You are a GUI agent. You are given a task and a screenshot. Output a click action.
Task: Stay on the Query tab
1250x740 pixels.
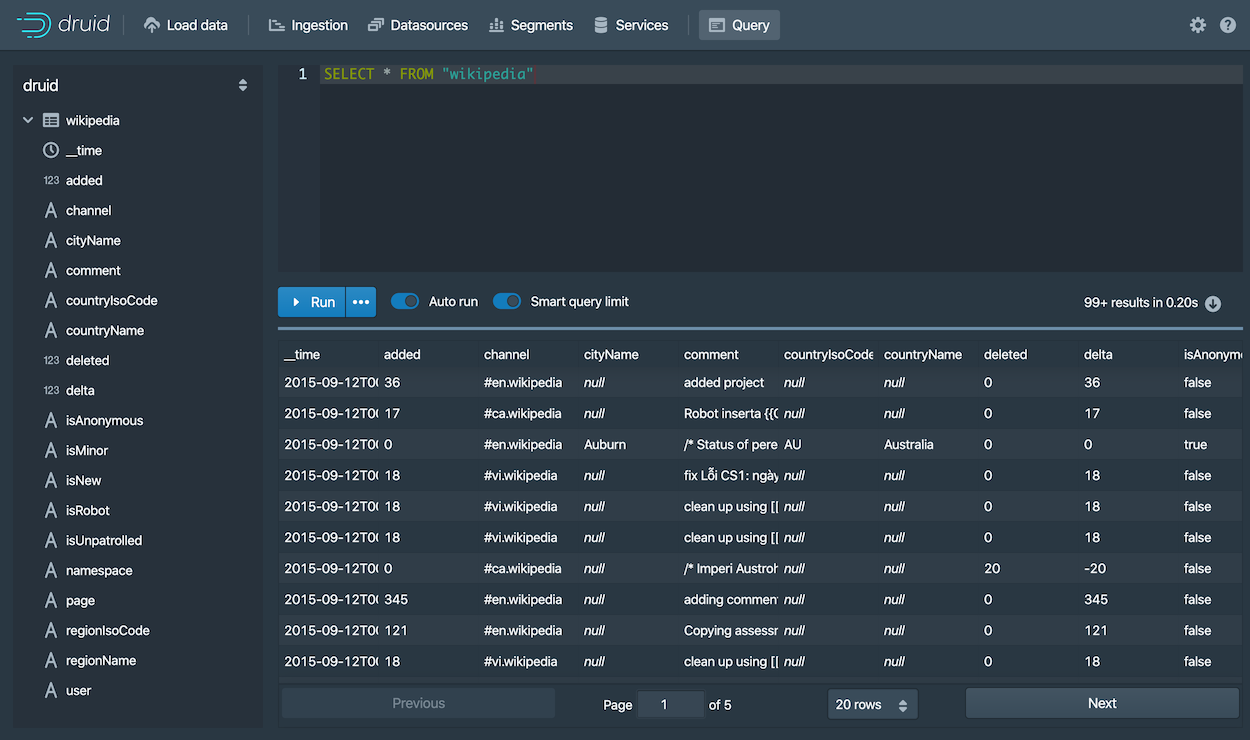click(739, 25)
